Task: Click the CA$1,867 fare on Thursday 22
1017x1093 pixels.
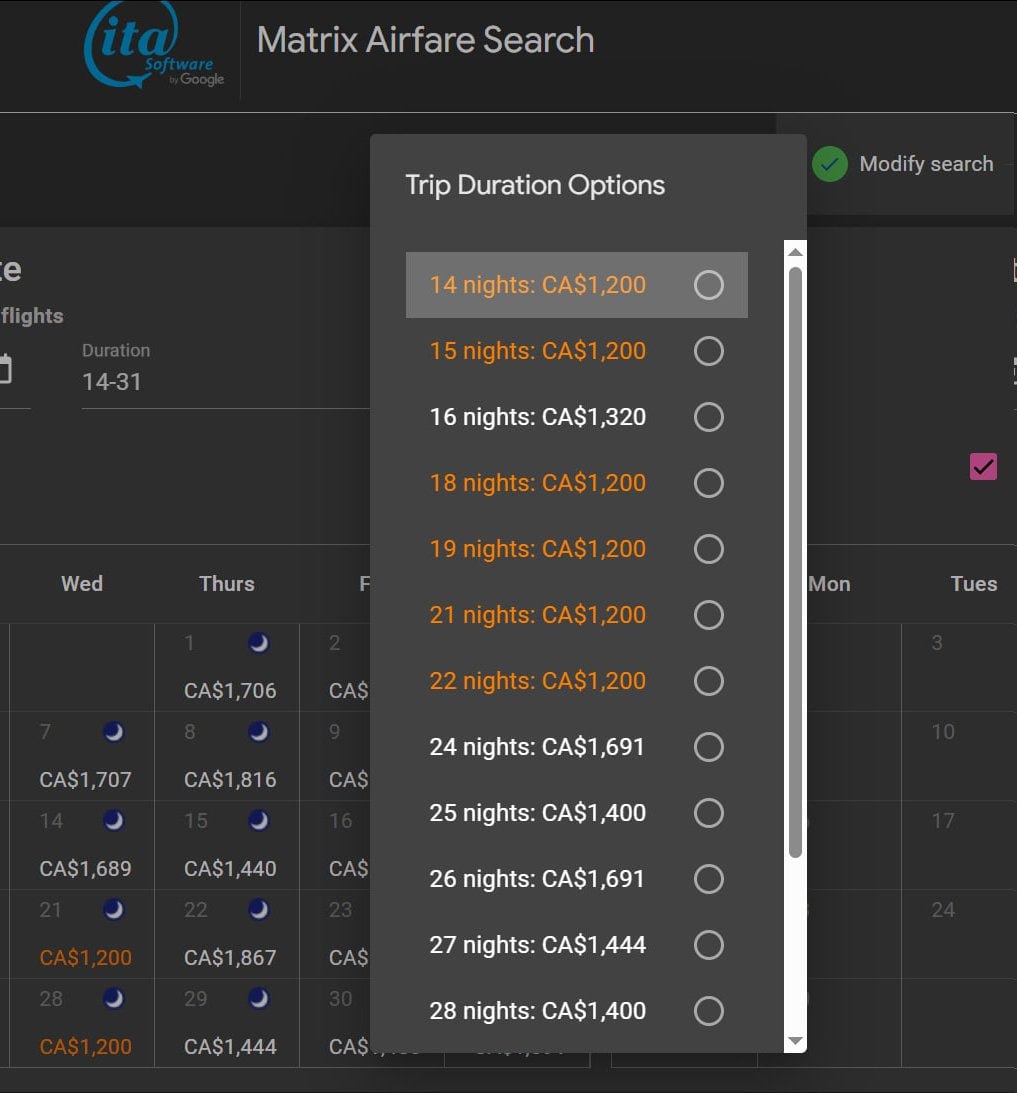Action: 230,958
